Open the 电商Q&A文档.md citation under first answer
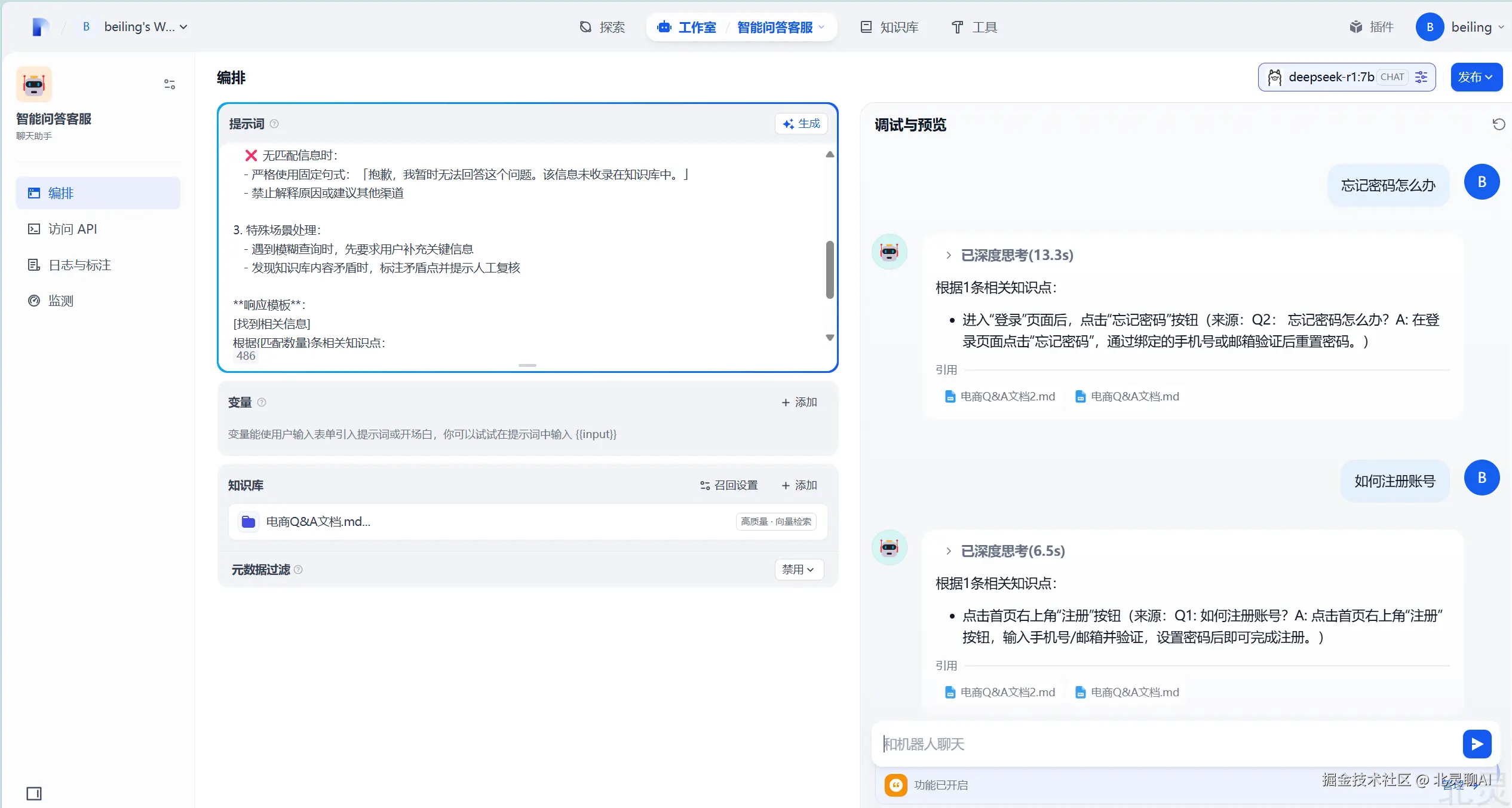Image resolution: width=1512 pixels, height=808 pixels. click(x=1127, y=396)
